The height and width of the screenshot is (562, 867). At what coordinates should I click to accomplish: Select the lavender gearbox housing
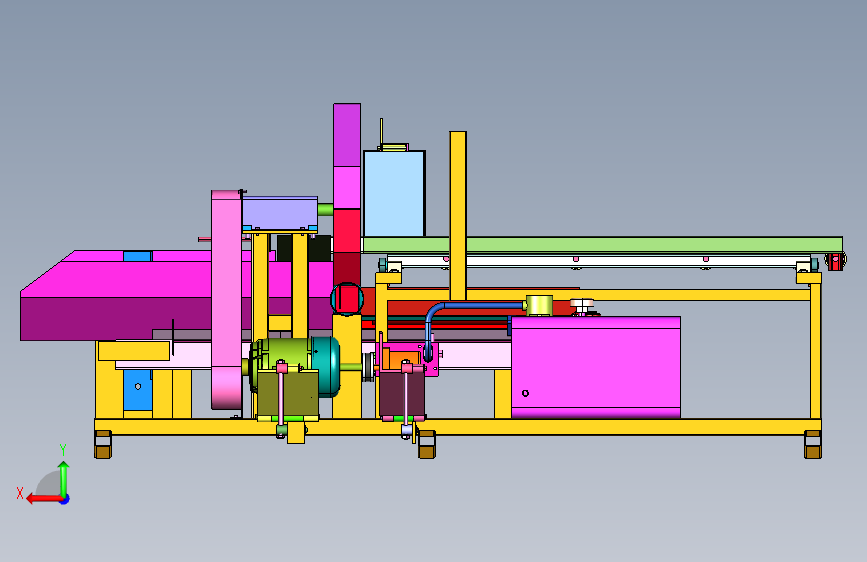pyautogui.click(x=280, y=212)
